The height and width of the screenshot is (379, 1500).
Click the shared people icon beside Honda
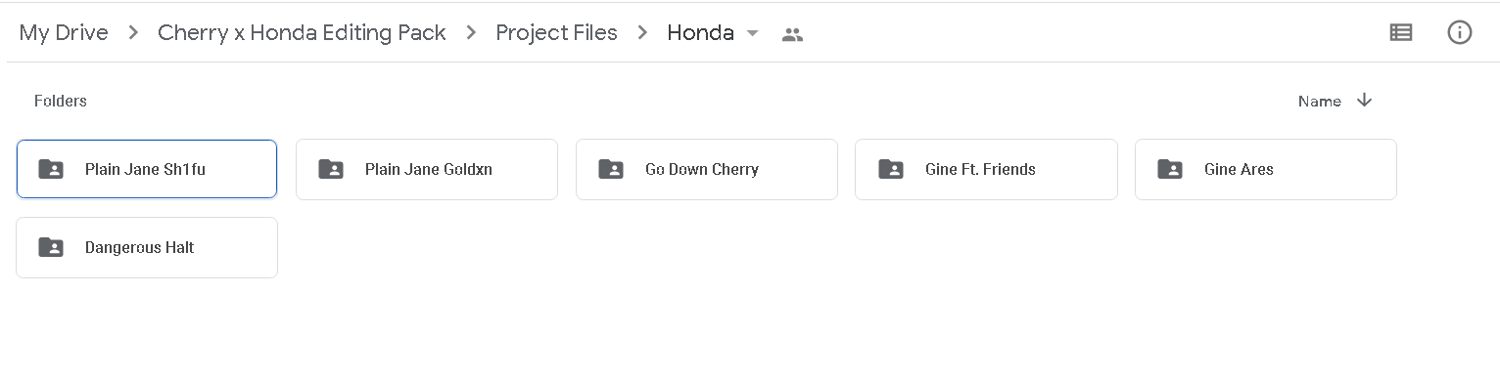793,34
